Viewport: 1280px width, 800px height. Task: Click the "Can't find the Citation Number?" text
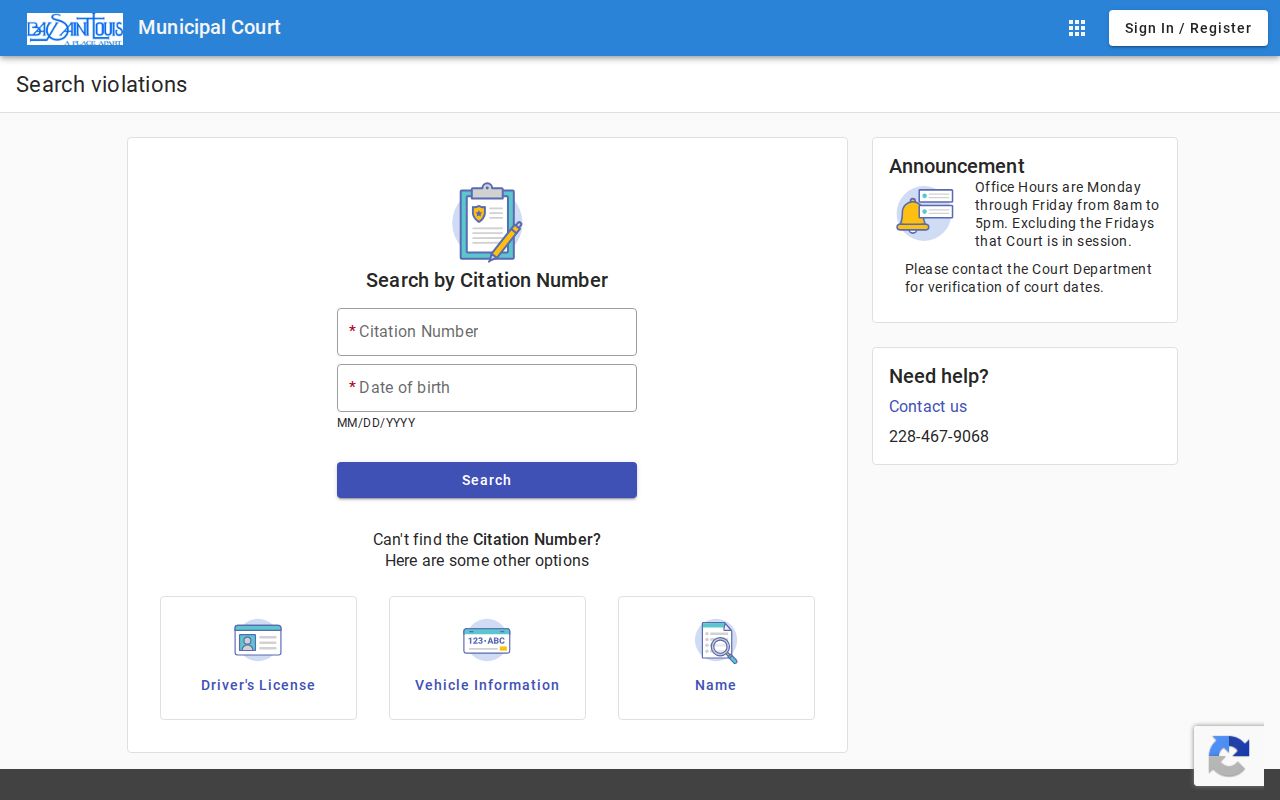point(487,539)
